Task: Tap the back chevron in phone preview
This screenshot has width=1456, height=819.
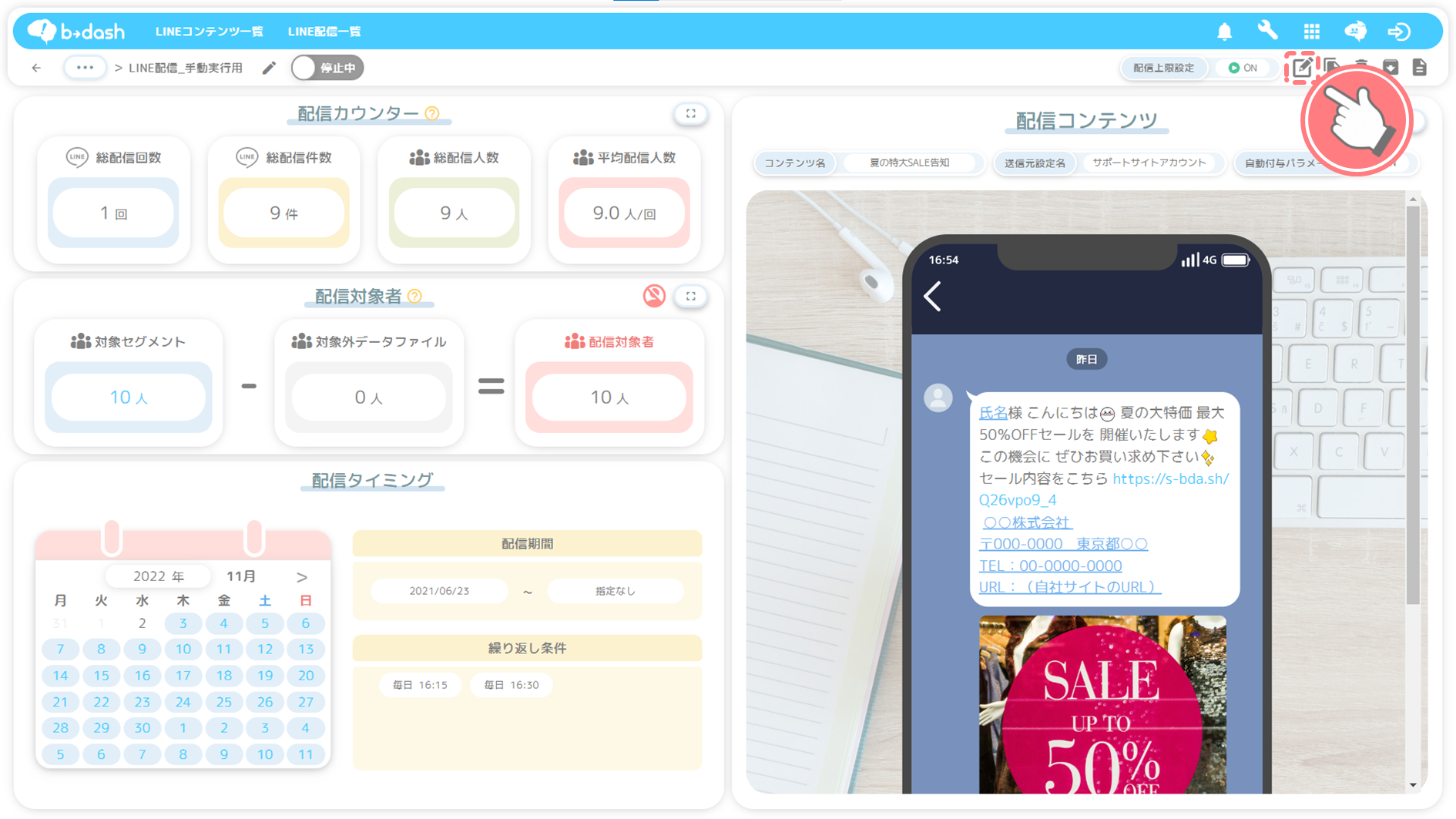Action: point(933,296)
